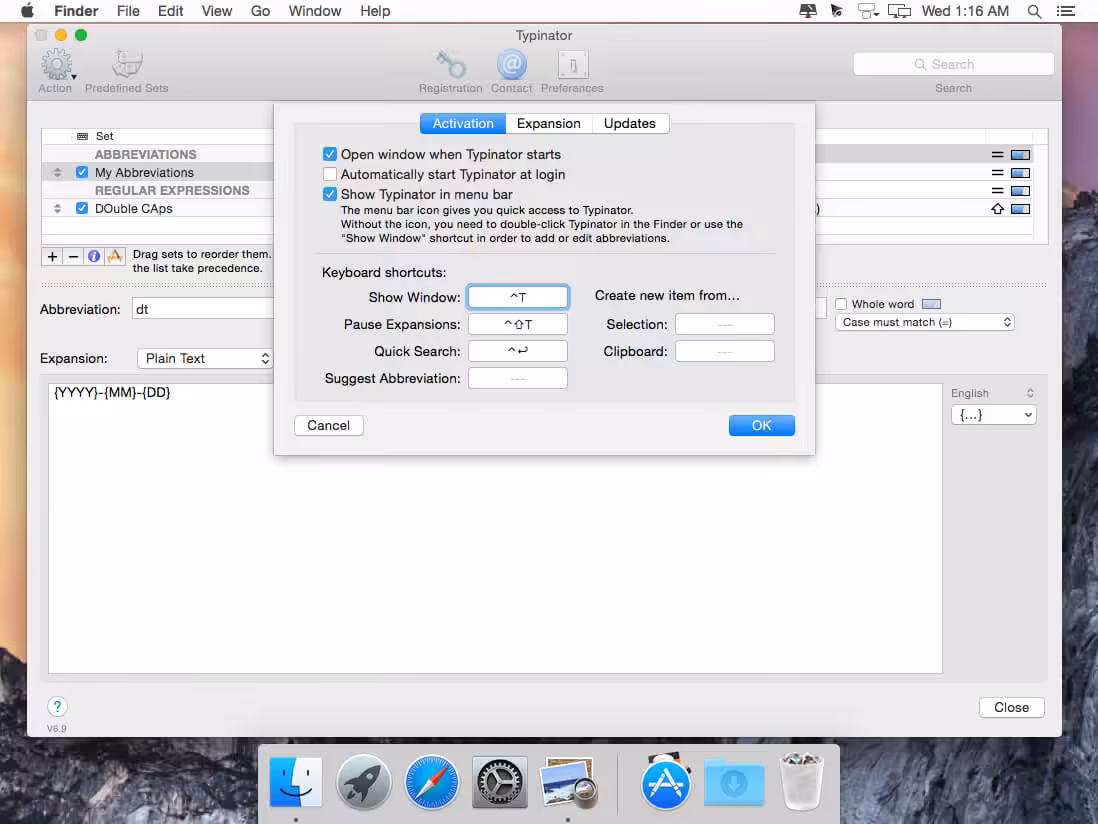Open the Case must match dropdown

pos(924,321)
